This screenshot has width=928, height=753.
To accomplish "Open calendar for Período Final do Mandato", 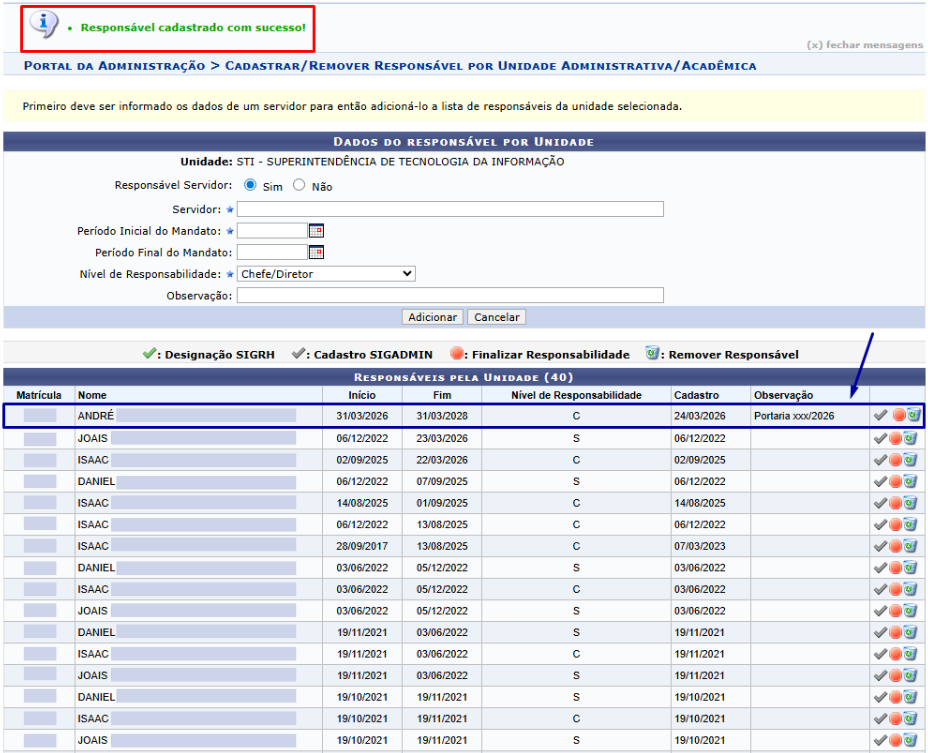I will tap(316, 252).
